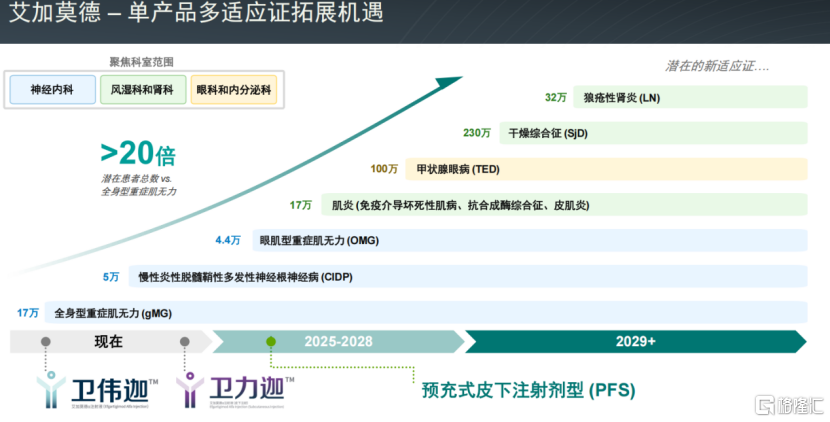Click the 2025-2028 timeline segment
Screen dimensions: 830x422
click(x=338, y=342)
